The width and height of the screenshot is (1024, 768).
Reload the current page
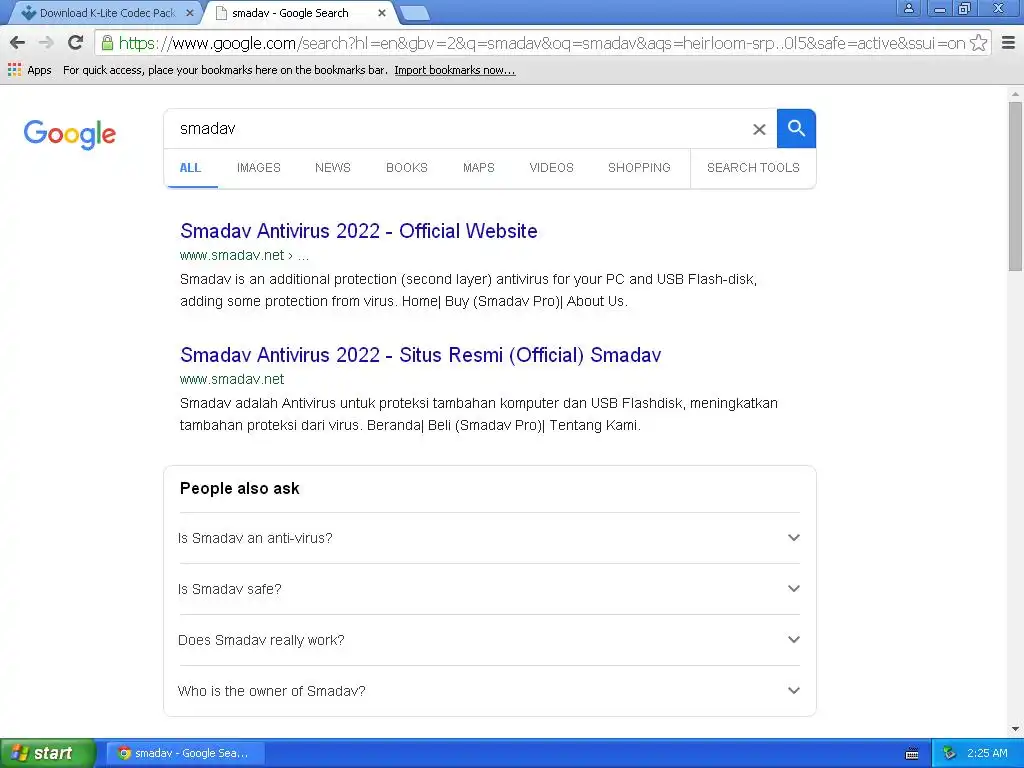tap(76, 43)
